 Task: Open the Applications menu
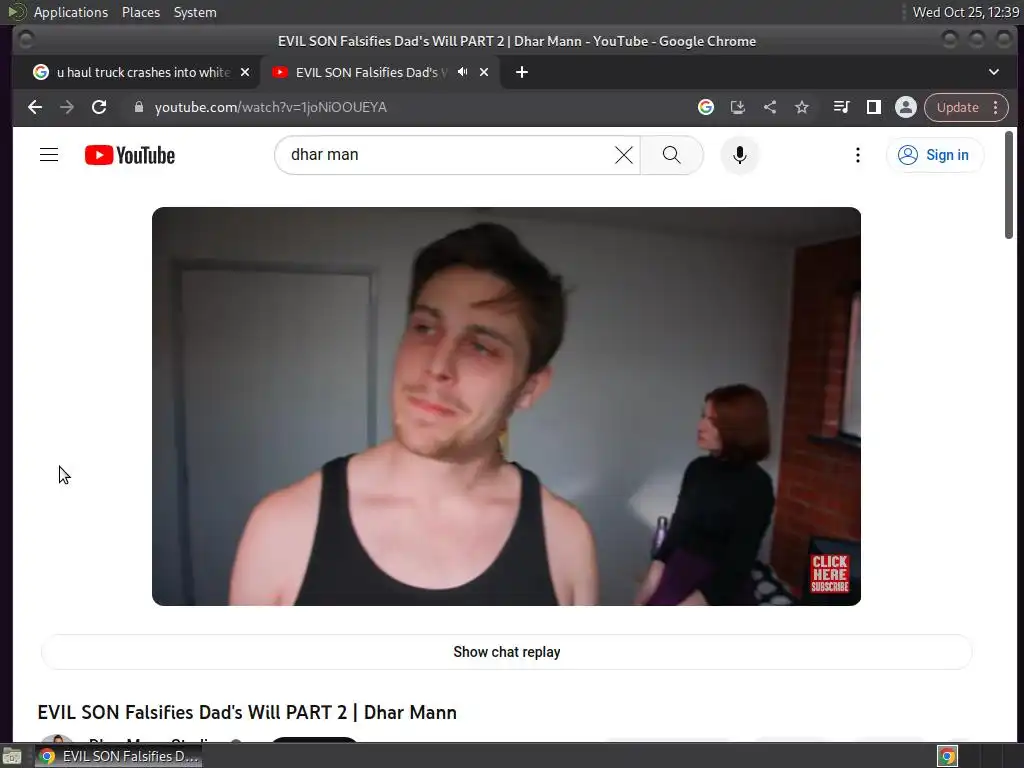71,12
